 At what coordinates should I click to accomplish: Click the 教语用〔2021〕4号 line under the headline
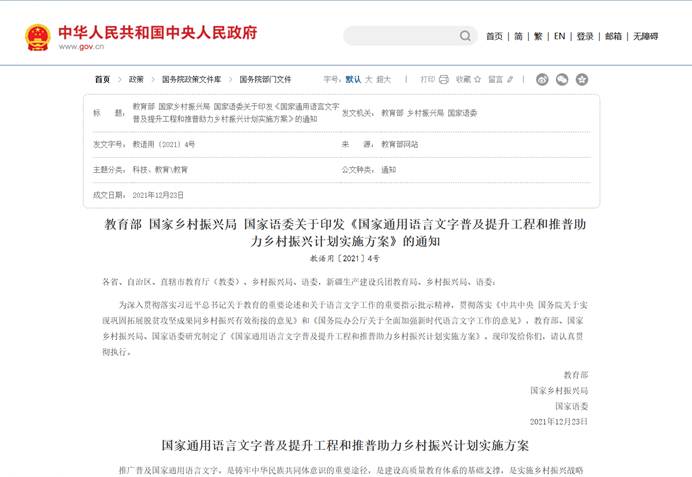tap(345, 259)
